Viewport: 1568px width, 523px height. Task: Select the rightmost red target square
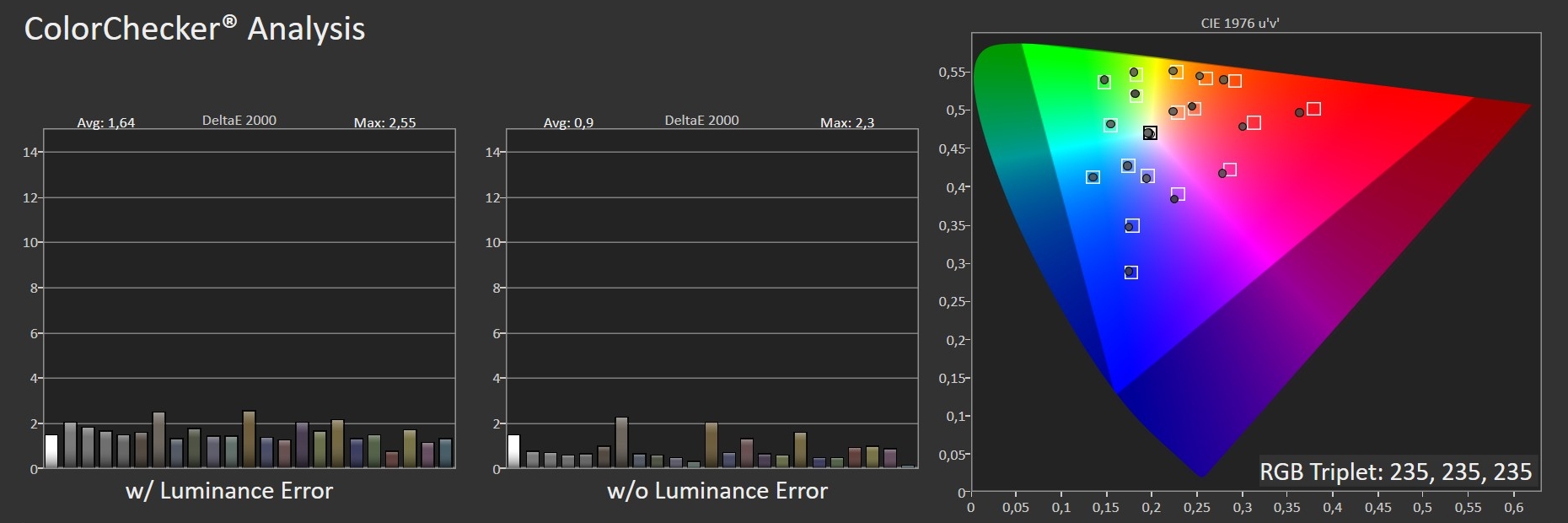[x=1313, y=109]
